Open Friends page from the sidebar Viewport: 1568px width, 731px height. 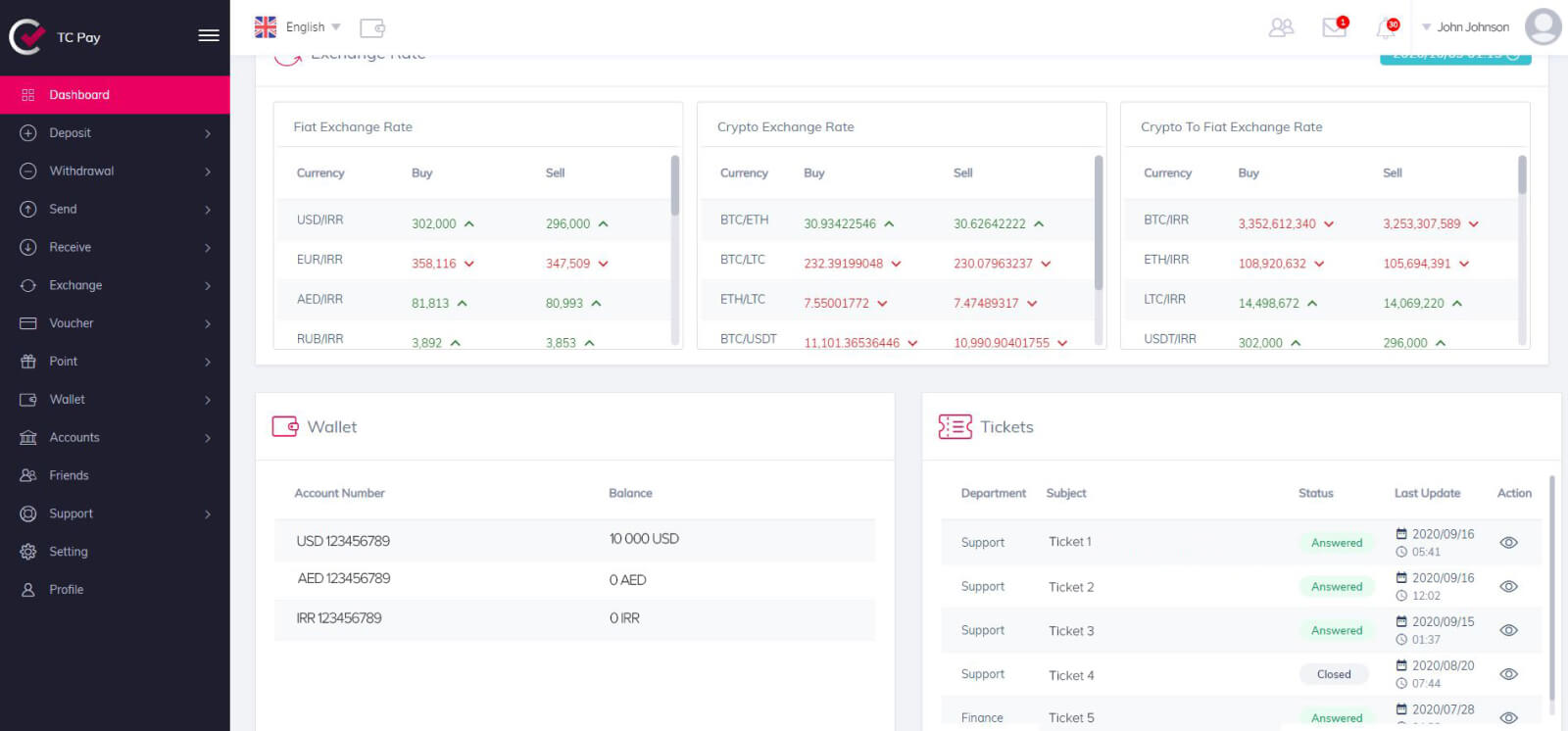click(69, 475)
